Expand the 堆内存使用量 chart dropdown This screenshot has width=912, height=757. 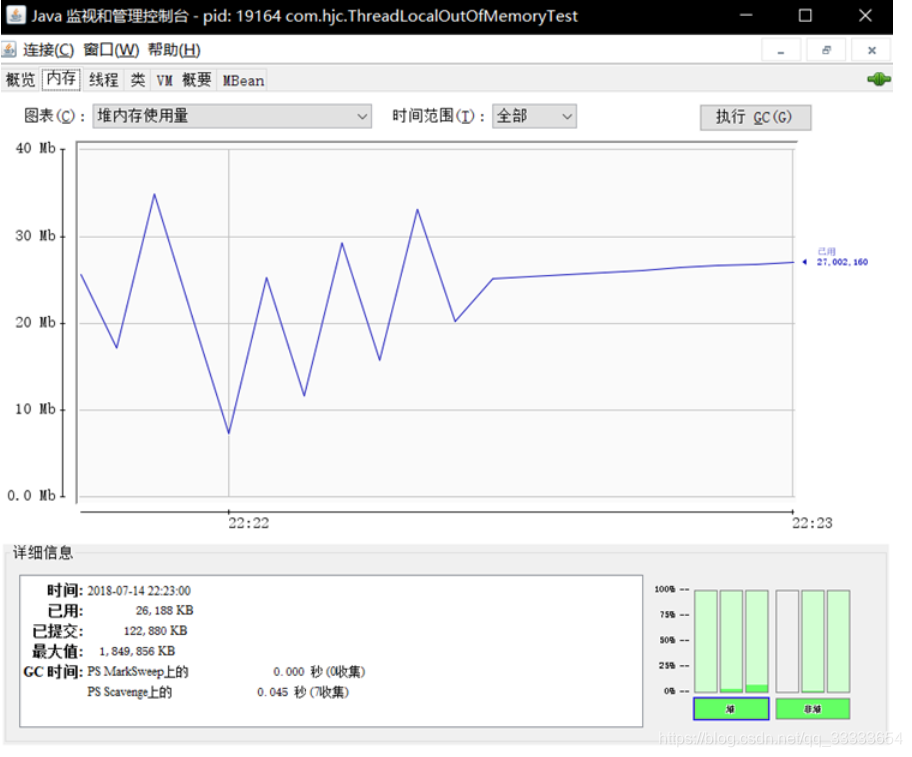coord(232,116)
